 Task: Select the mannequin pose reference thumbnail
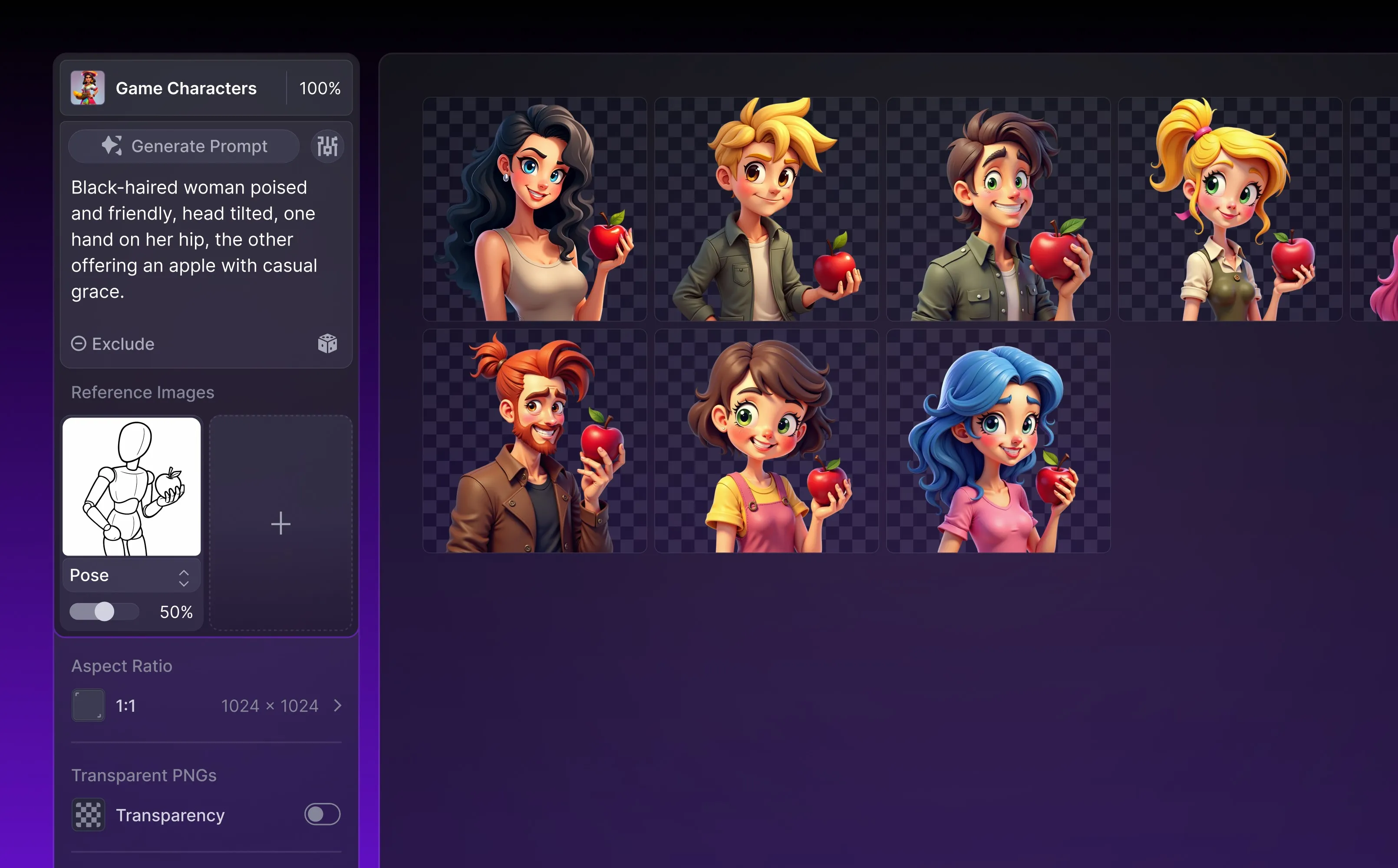(x=132, y=486)
